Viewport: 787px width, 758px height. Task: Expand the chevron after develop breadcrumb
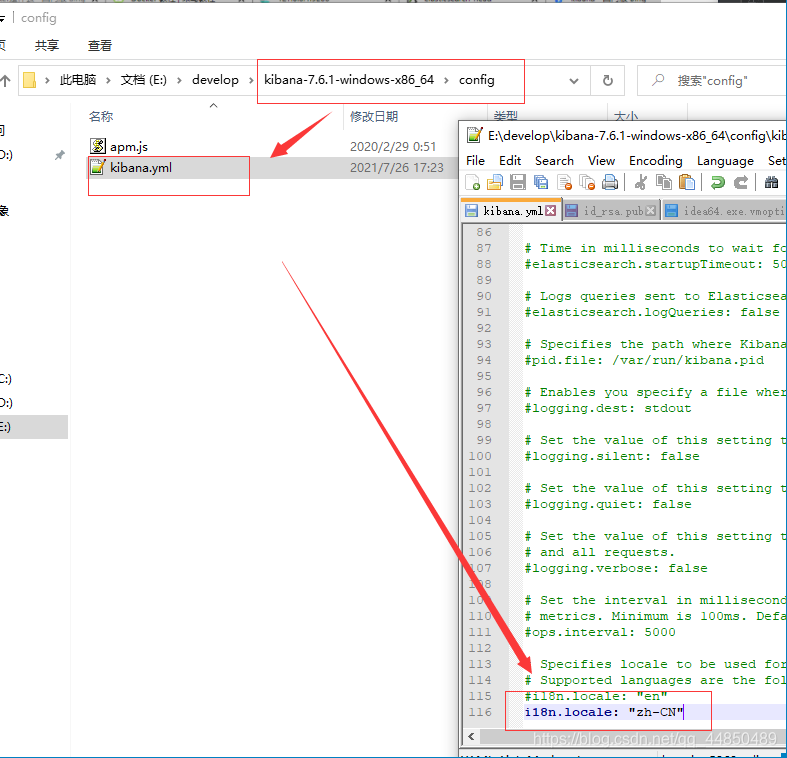(251, 80)
